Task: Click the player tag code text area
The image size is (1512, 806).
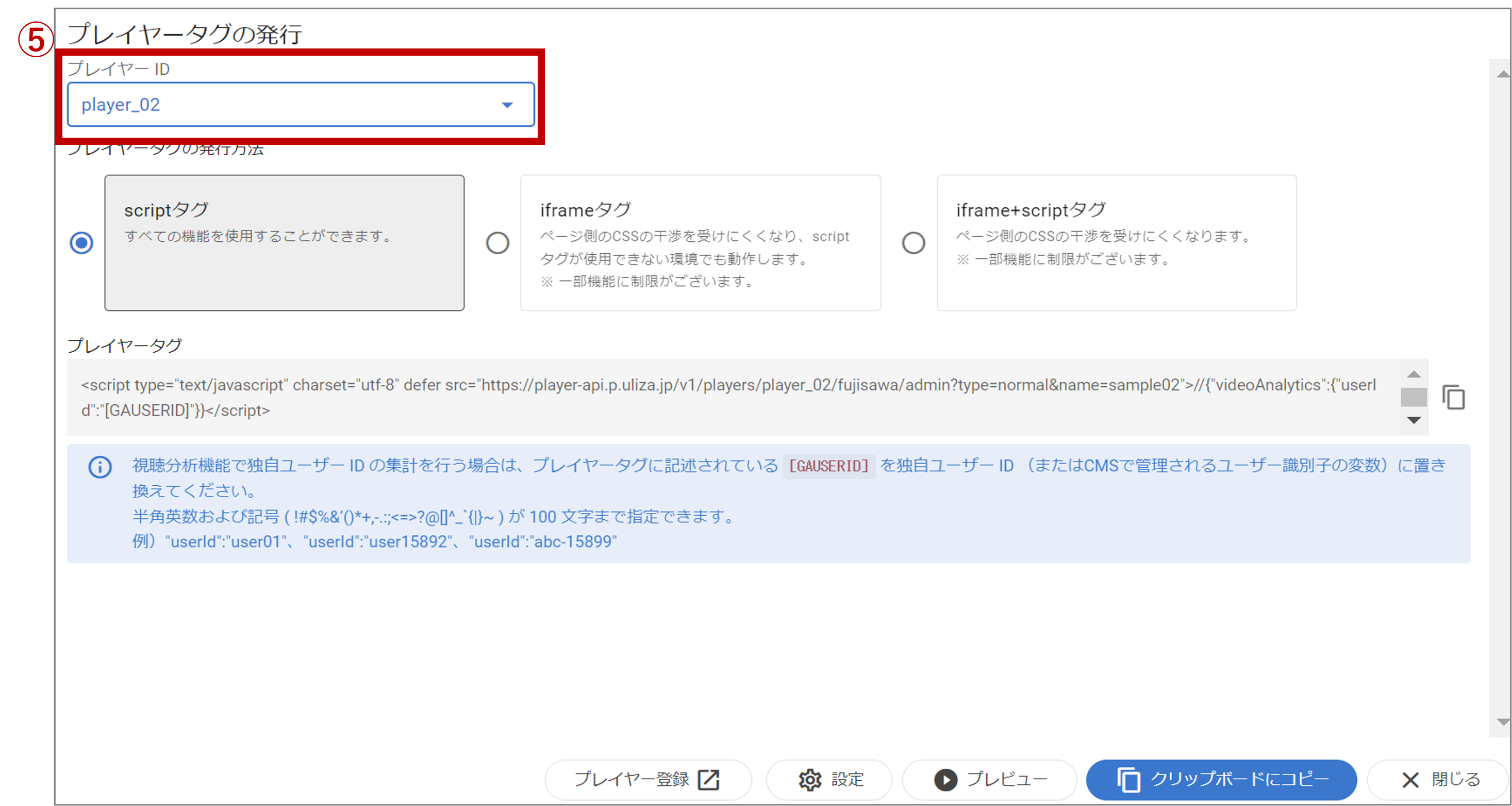Action: tap(728, 398)
